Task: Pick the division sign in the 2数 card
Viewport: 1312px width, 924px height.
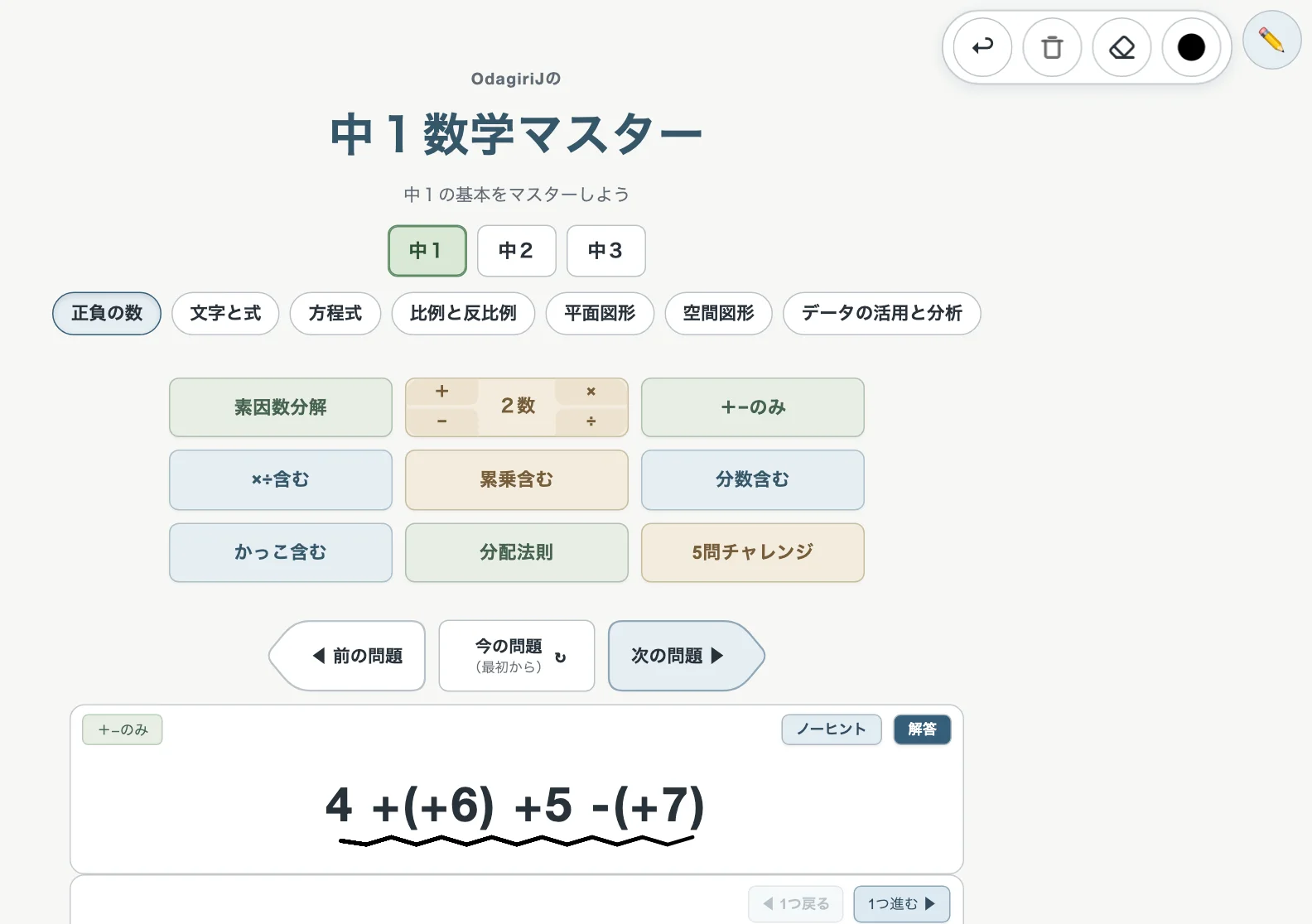Action: (x=591, y=421)
